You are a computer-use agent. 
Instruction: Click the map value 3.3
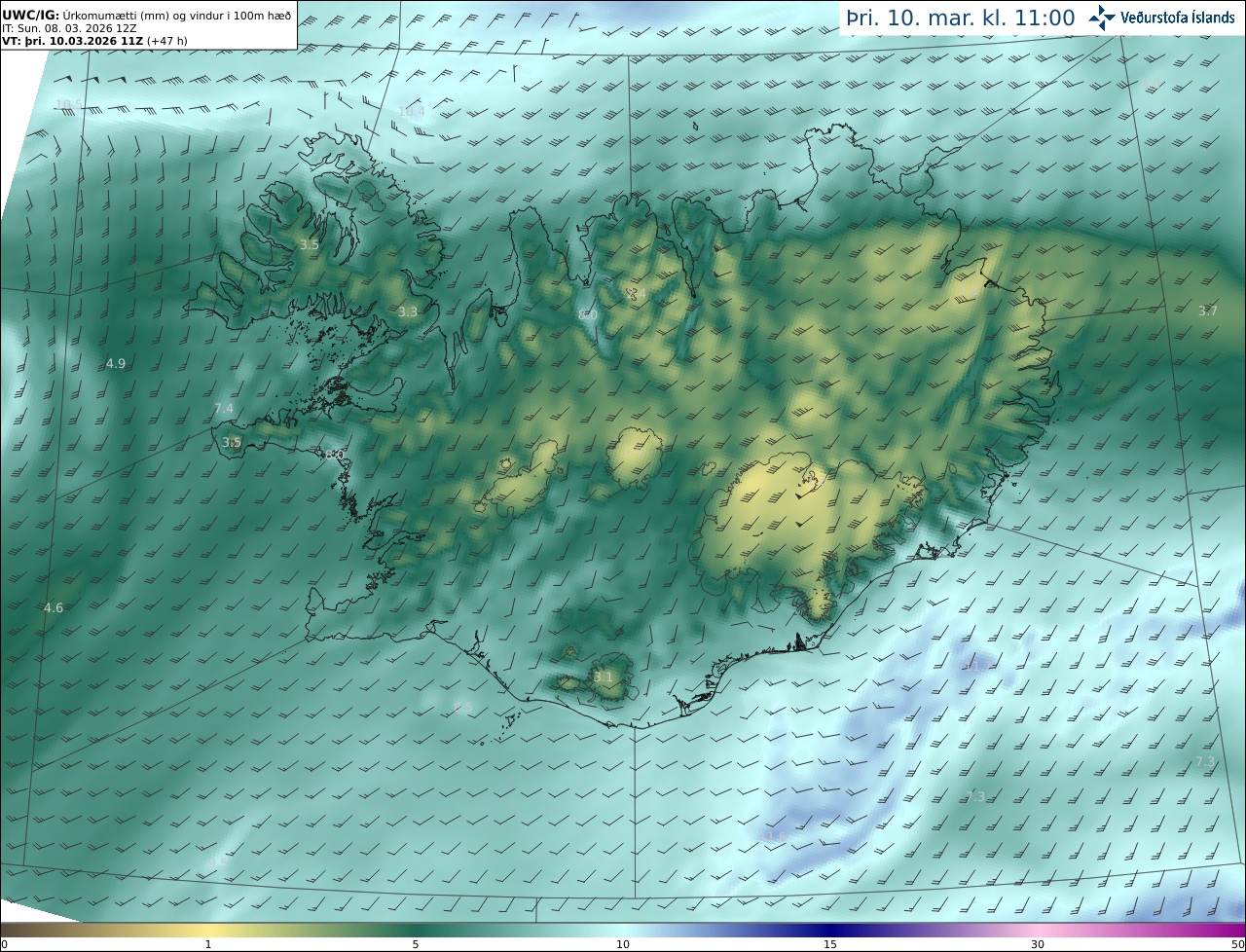pyautogui.click(x=408, y=312)
